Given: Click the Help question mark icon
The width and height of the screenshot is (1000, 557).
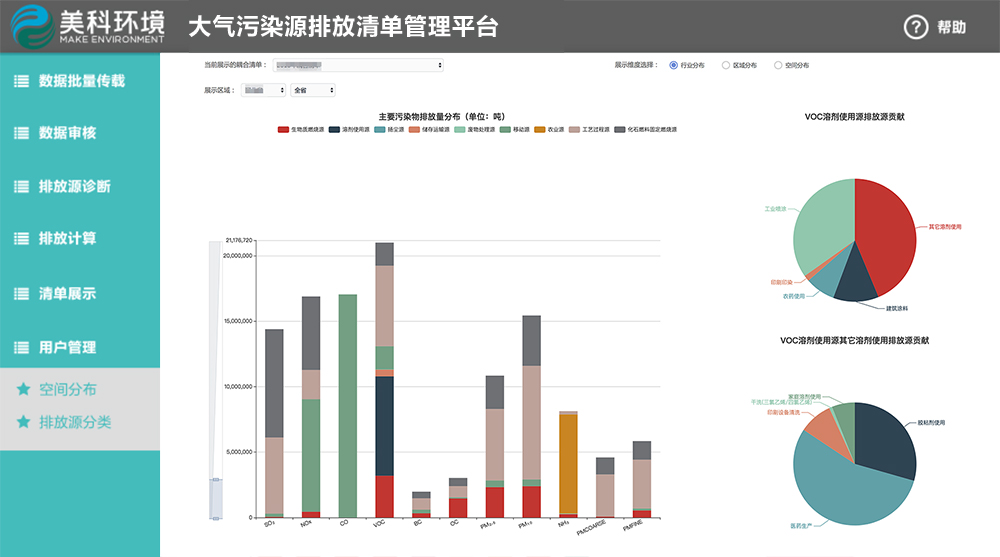Looking at the screenshot, I should click(916, 28).
